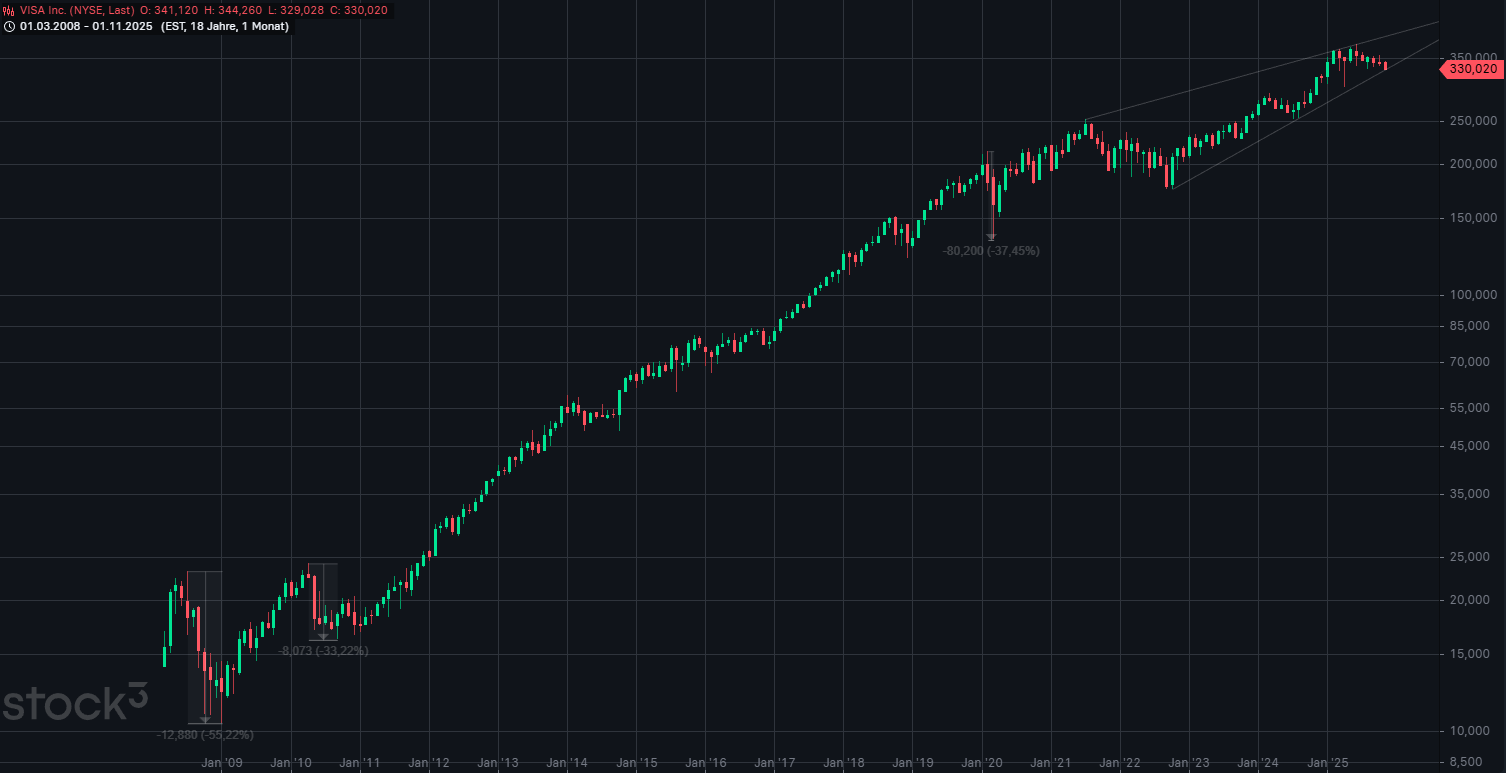The width and height of the screenshot is (1506, 773).
Task: Click the arrow marker above -33,22% measurement
Action: pos(323,636)
